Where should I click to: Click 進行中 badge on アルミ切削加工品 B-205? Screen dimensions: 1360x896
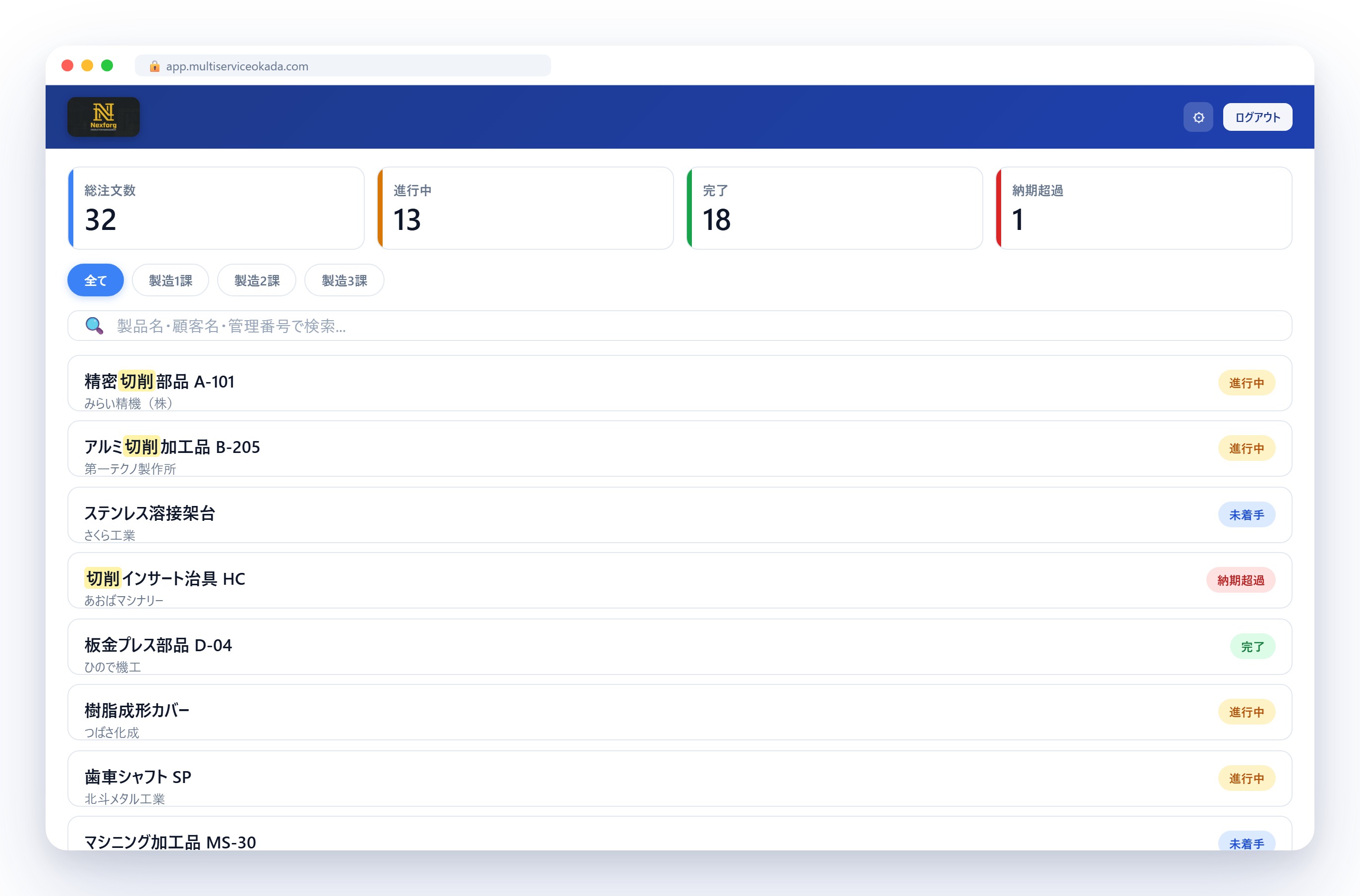tap(1247, 448)
